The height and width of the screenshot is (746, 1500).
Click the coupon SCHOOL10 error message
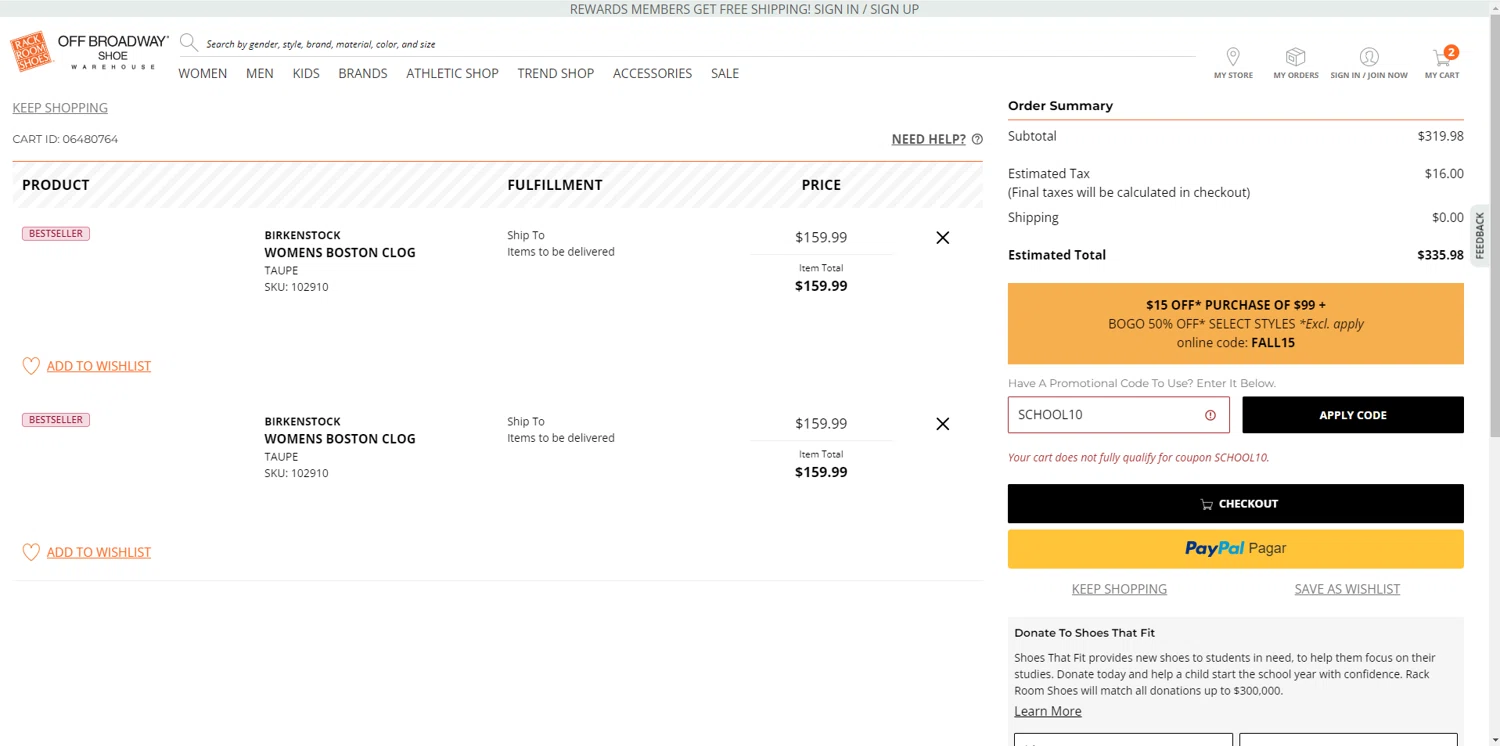click(1138, 458)
